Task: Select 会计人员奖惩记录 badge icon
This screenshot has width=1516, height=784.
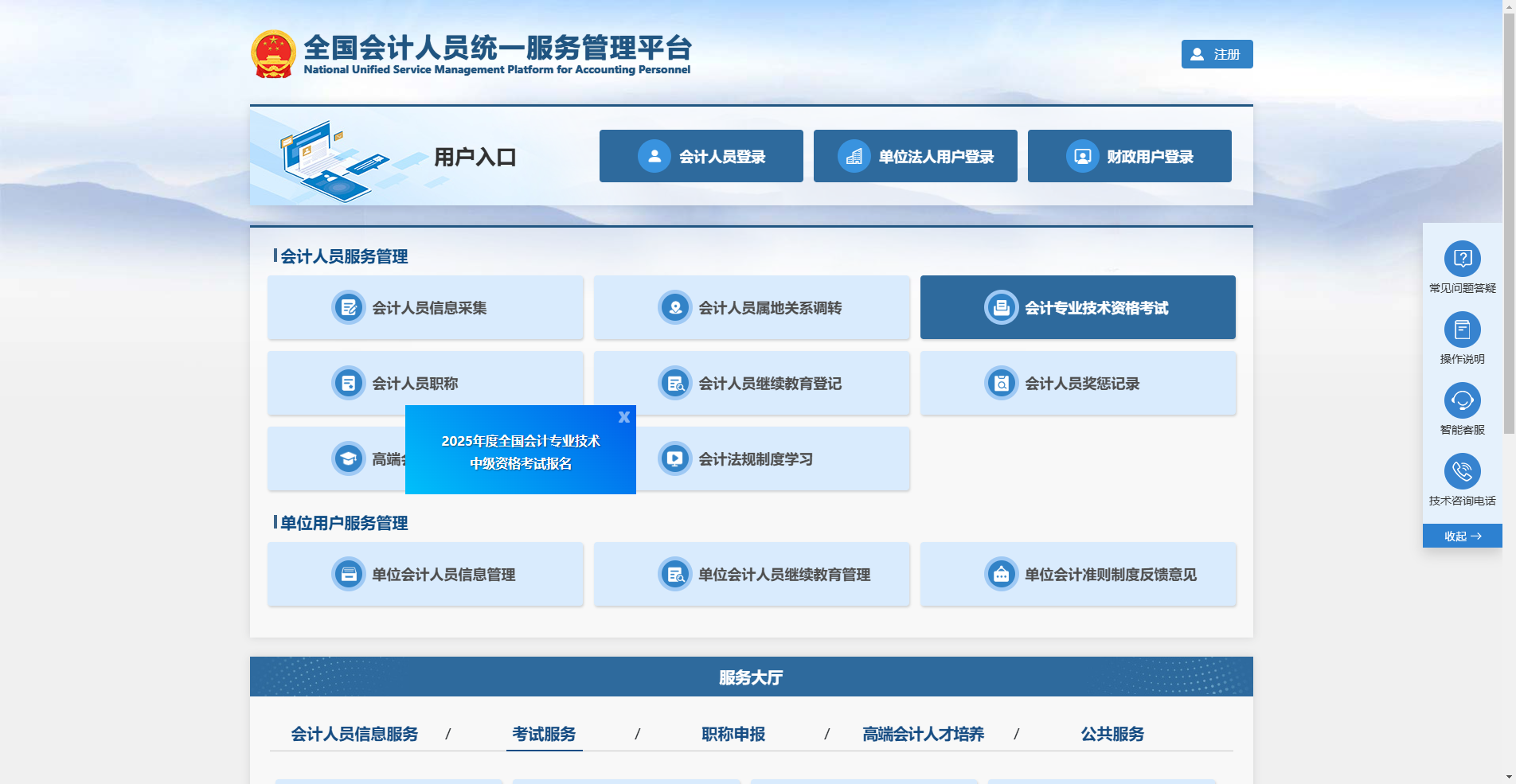Action: [x=1001, y=383]
